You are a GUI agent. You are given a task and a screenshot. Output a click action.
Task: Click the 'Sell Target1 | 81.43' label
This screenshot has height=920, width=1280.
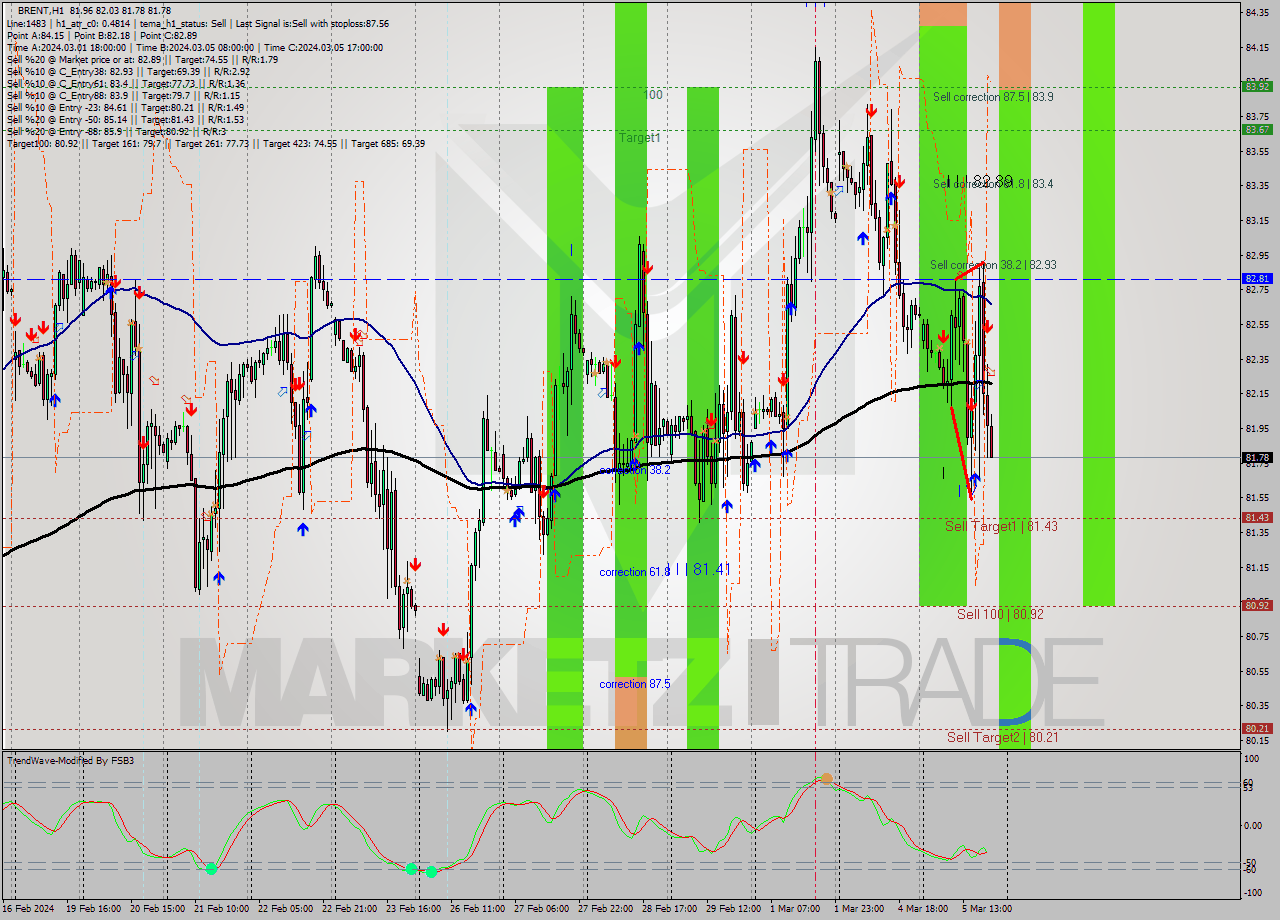pyautogui.click(x=1001, y=526)
